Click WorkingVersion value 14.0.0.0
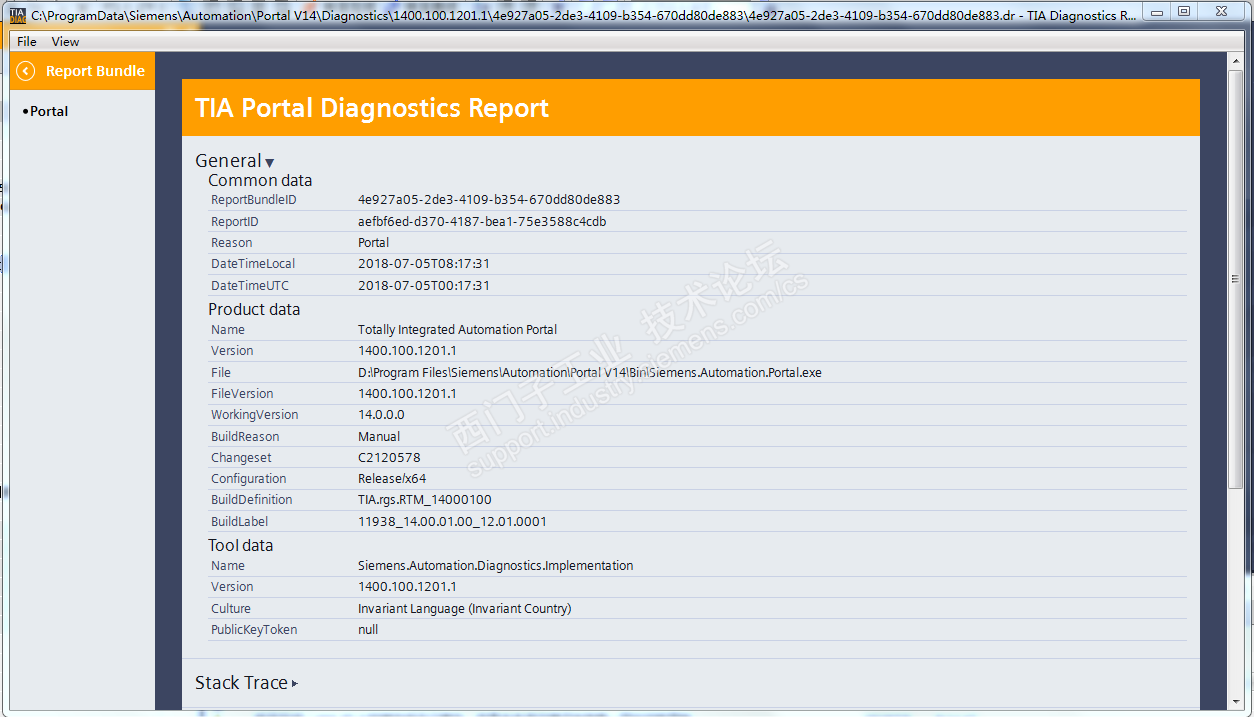 [381, 415]
